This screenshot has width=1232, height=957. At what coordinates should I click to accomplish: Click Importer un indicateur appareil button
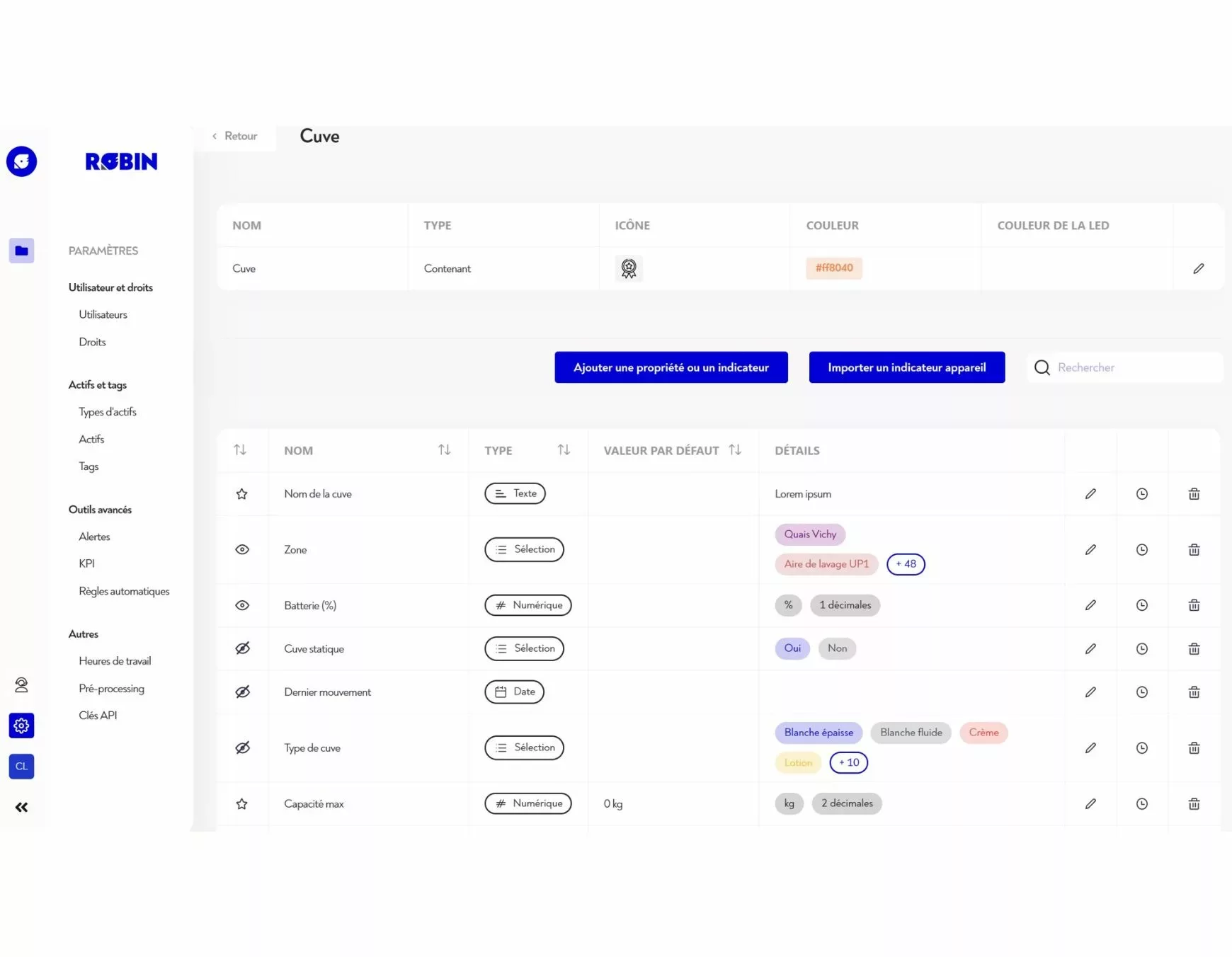click(906, 367)
